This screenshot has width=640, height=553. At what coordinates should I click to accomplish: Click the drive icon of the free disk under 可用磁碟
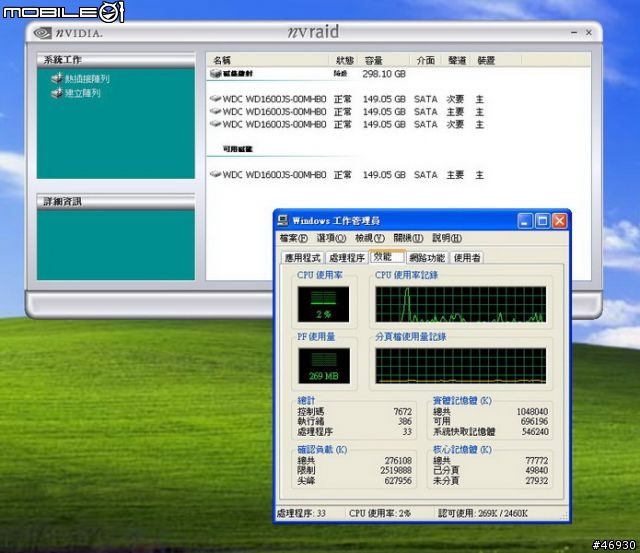pos(215,174)
